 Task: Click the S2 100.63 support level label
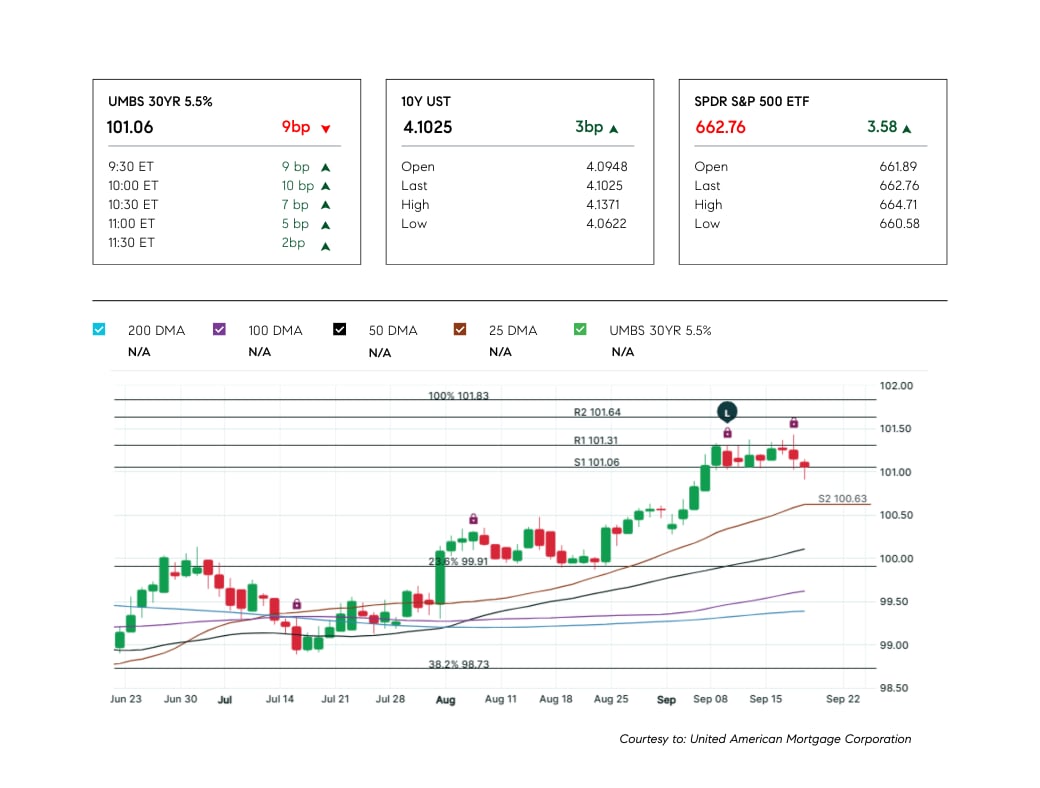click(x=842, y=498)
